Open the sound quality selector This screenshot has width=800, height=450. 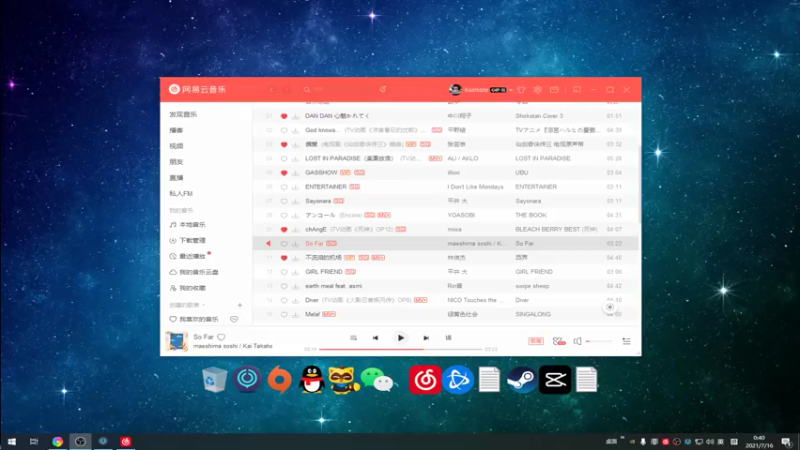click(536, 341)
